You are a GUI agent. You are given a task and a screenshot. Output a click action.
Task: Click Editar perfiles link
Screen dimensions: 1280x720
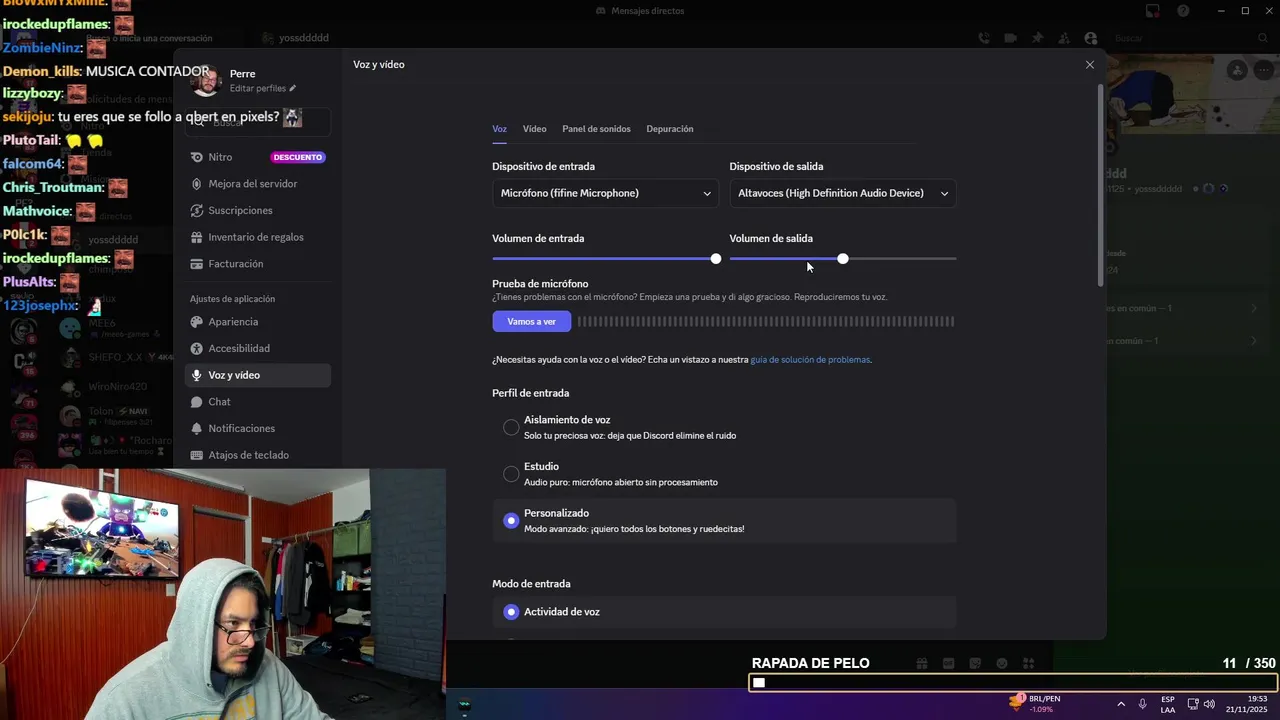click(x=263, y=89)
